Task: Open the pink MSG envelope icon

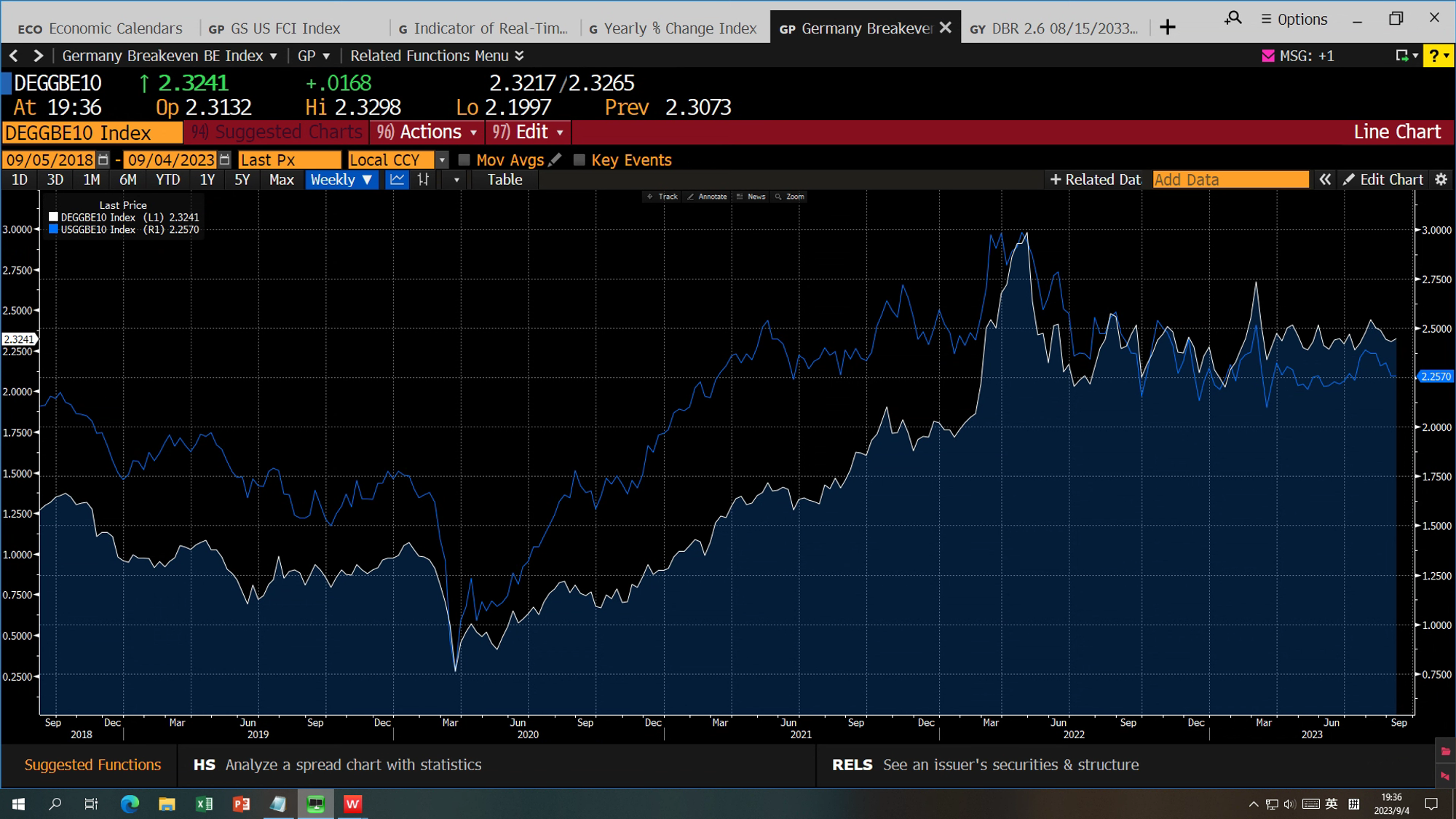Action: tap(1268, 56)
